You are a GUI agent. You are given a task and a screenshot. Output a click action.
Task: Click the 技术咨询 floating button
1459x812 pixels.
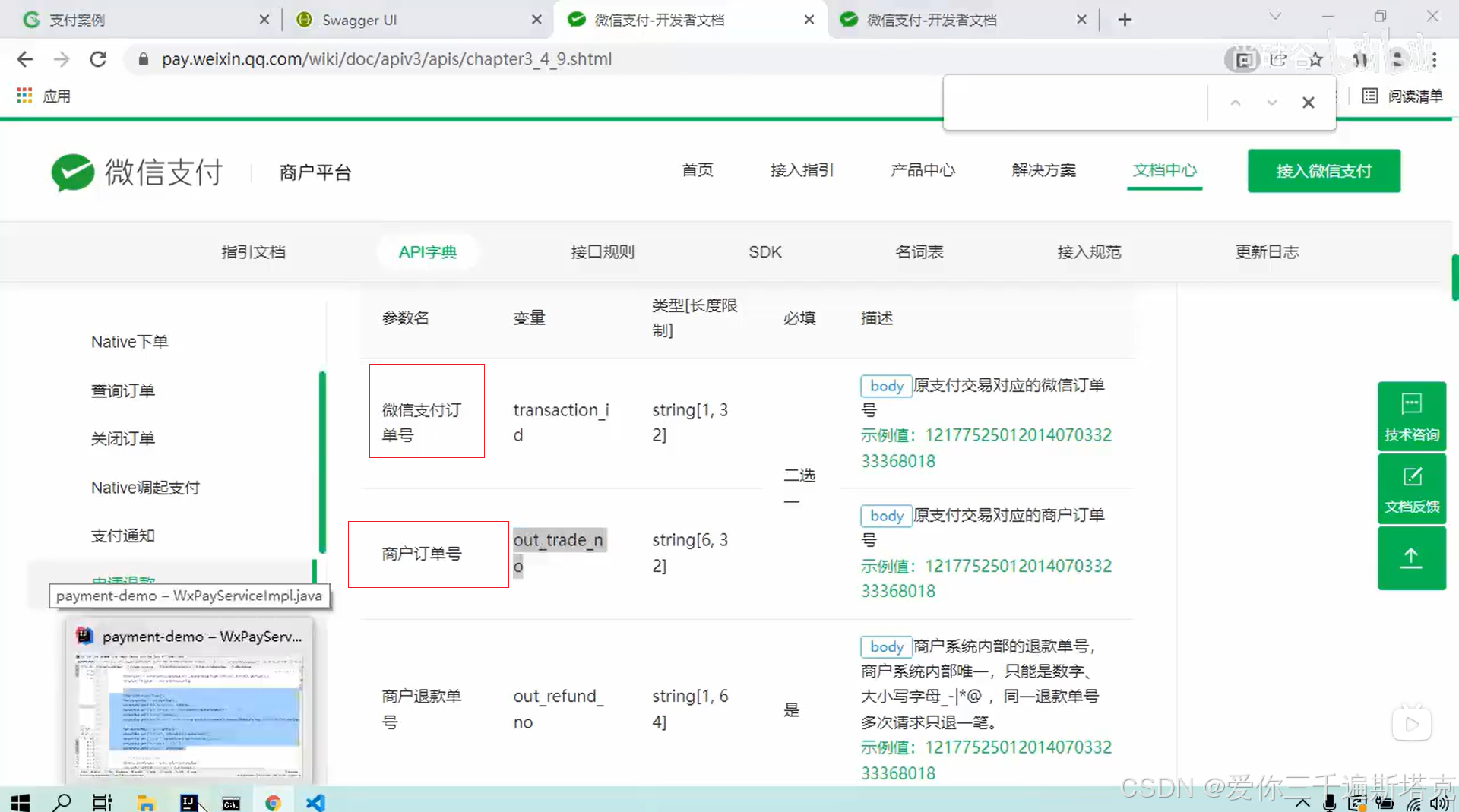1411,416
